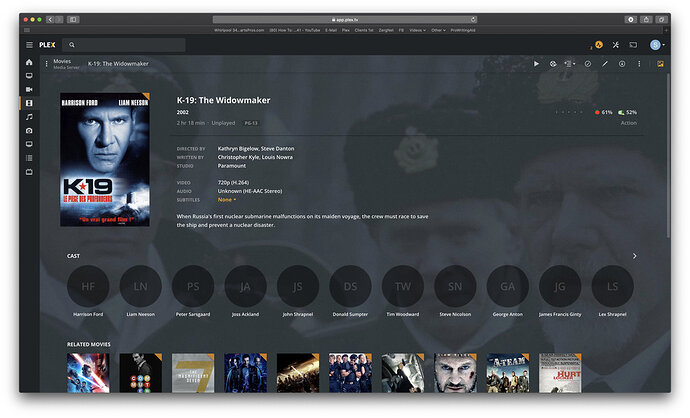Go back to the Movies library breadcrumb
This screenshot has height=418, width=690.
[62, 61]
